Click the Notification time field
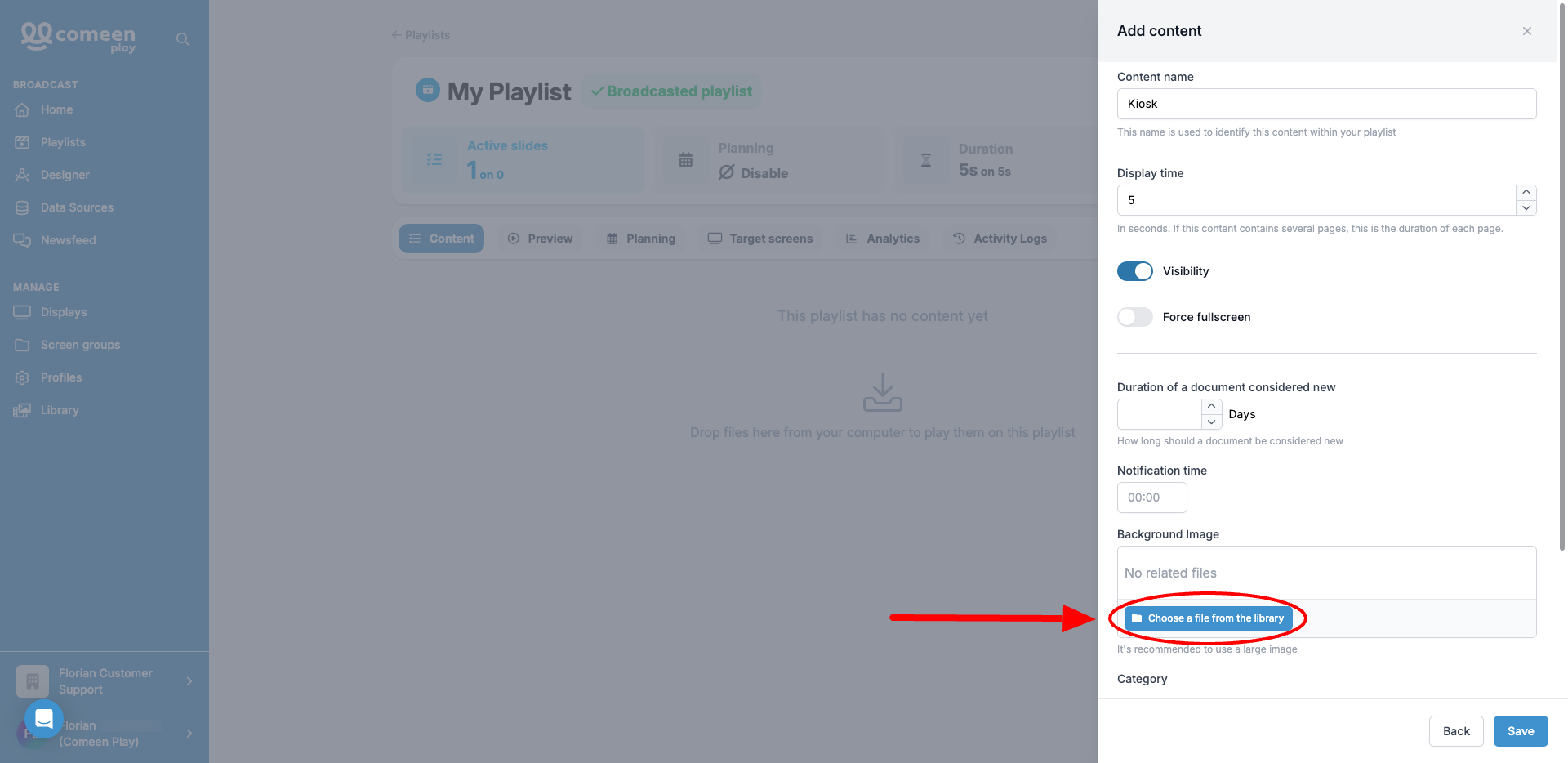 tap(1151, 498)
